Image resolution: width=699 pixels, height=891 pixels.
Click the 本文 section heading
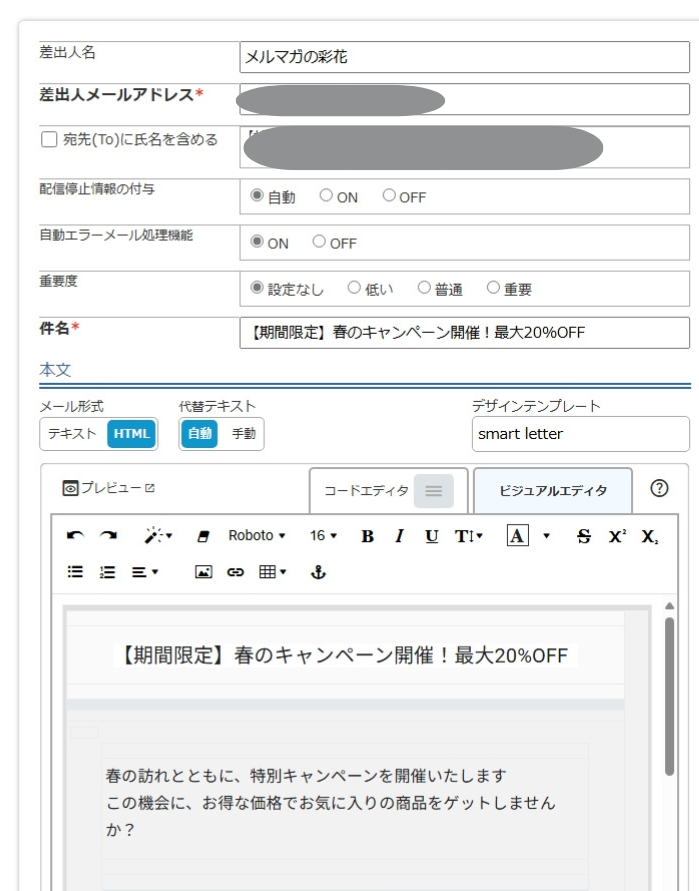pos(55,370)
